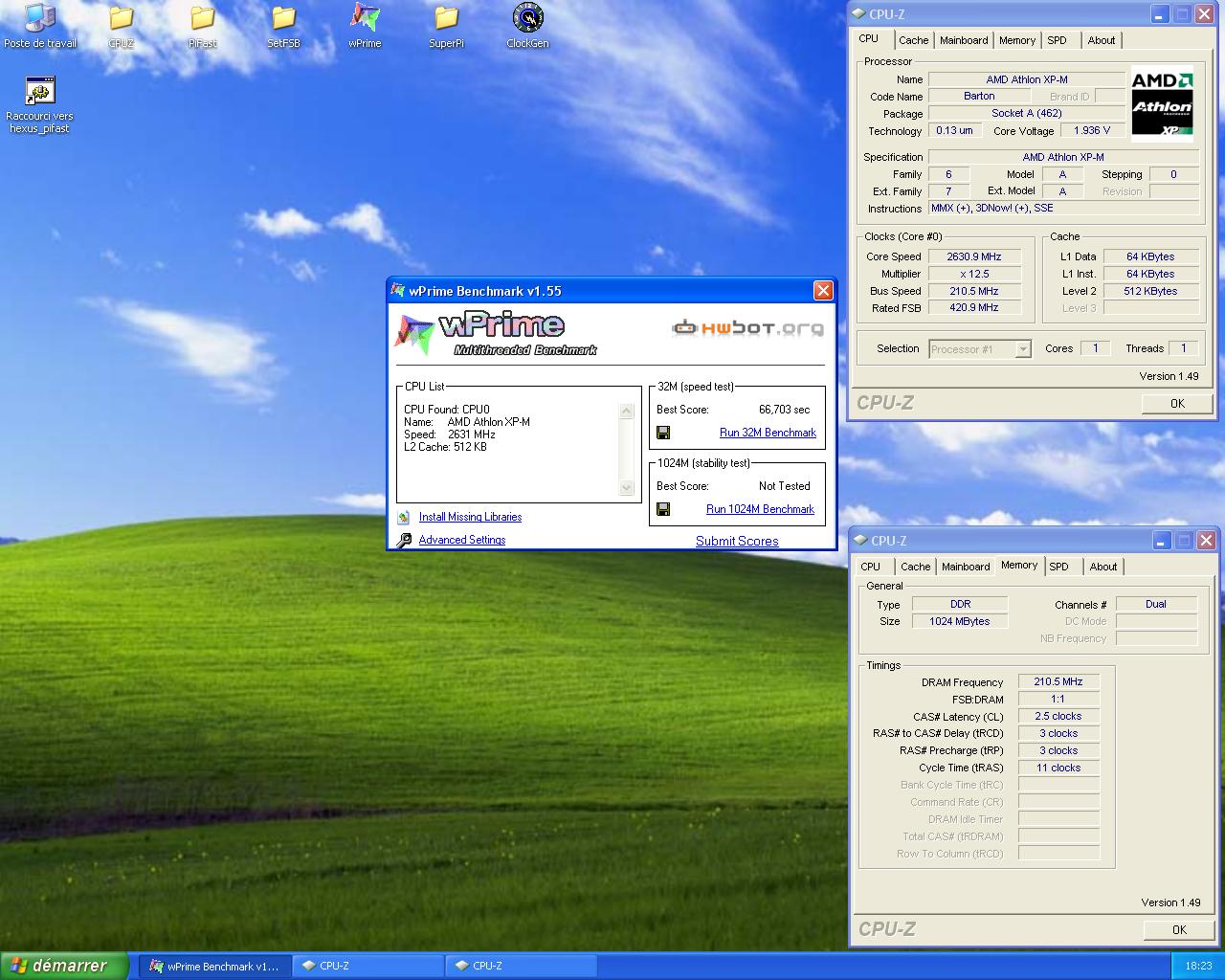
Task: Click the Bus Speed 210.5 MHz value
Action: tap(973, 291)
